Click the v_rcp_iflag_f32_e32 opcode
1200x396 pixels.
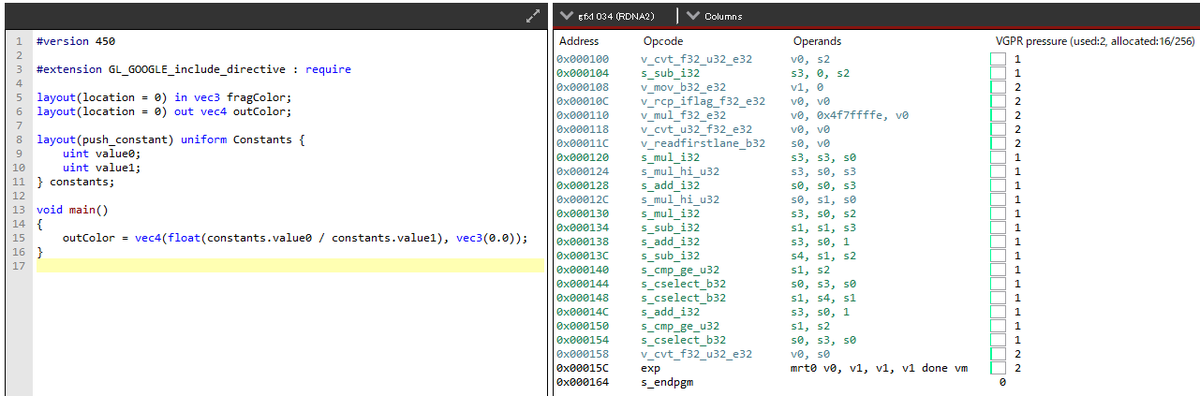[702, 101]
